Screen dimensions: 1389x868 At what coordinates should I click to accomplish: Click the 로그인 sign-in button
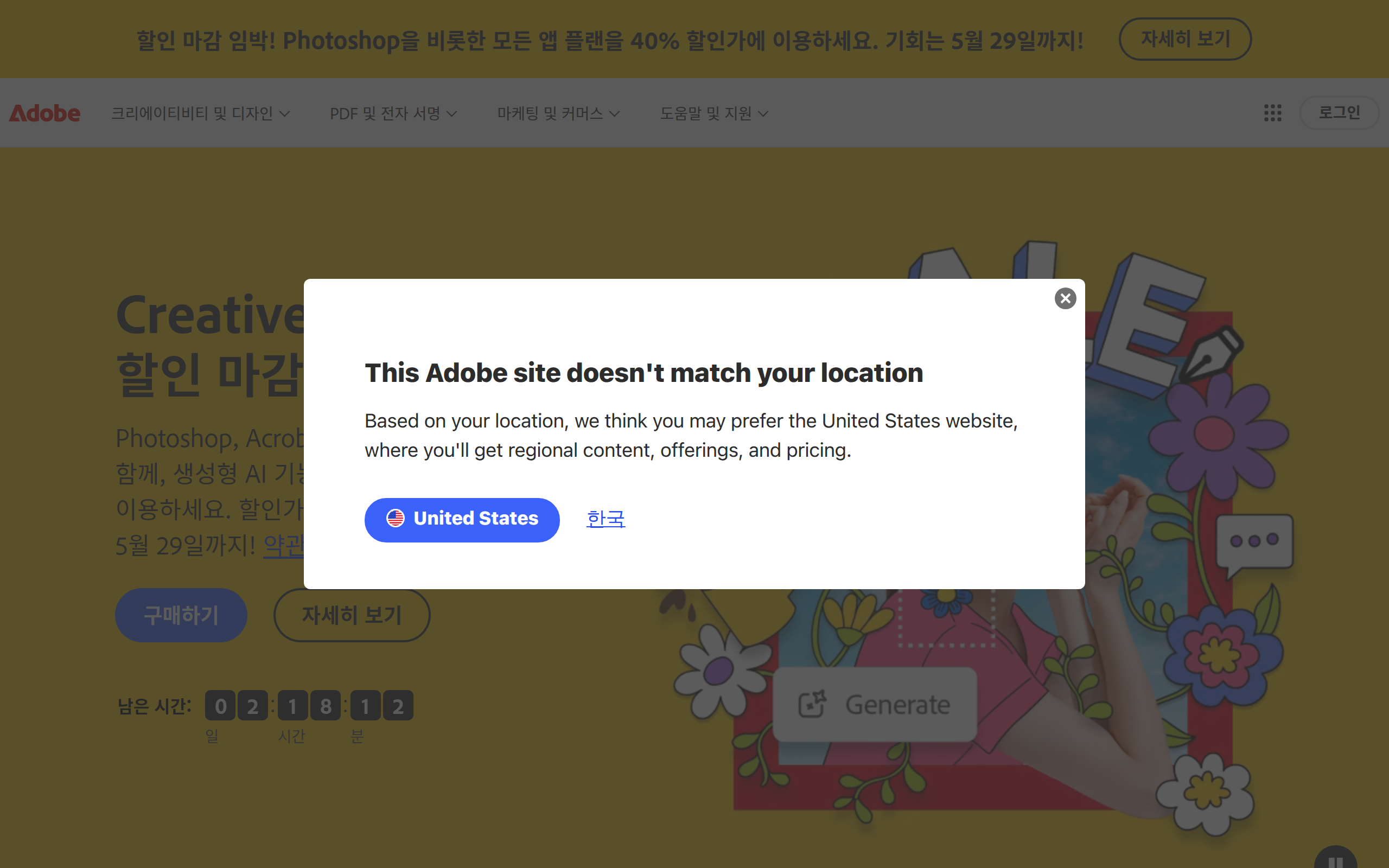point(1339,112)
